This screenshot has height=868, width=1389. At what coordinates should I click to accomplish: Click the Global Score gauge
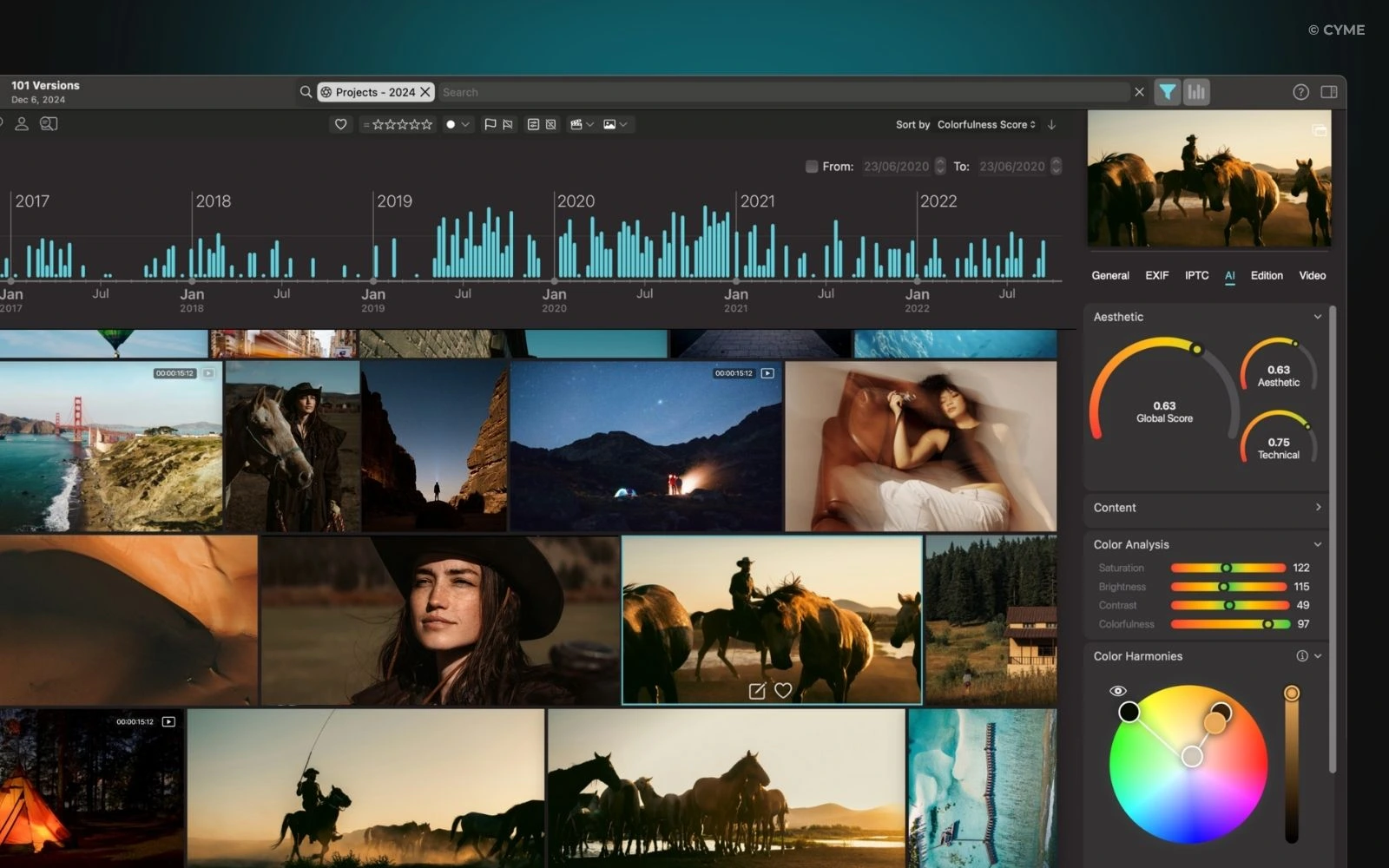pyautogui.click(x=1164, y=389)
